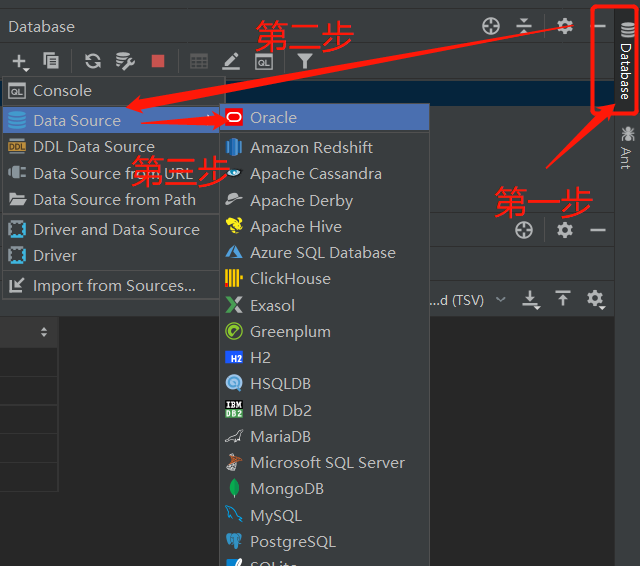Hide the Database panel with minus icon
The height and width of the screenshot is (566, 640).
(x=600, y=26)
